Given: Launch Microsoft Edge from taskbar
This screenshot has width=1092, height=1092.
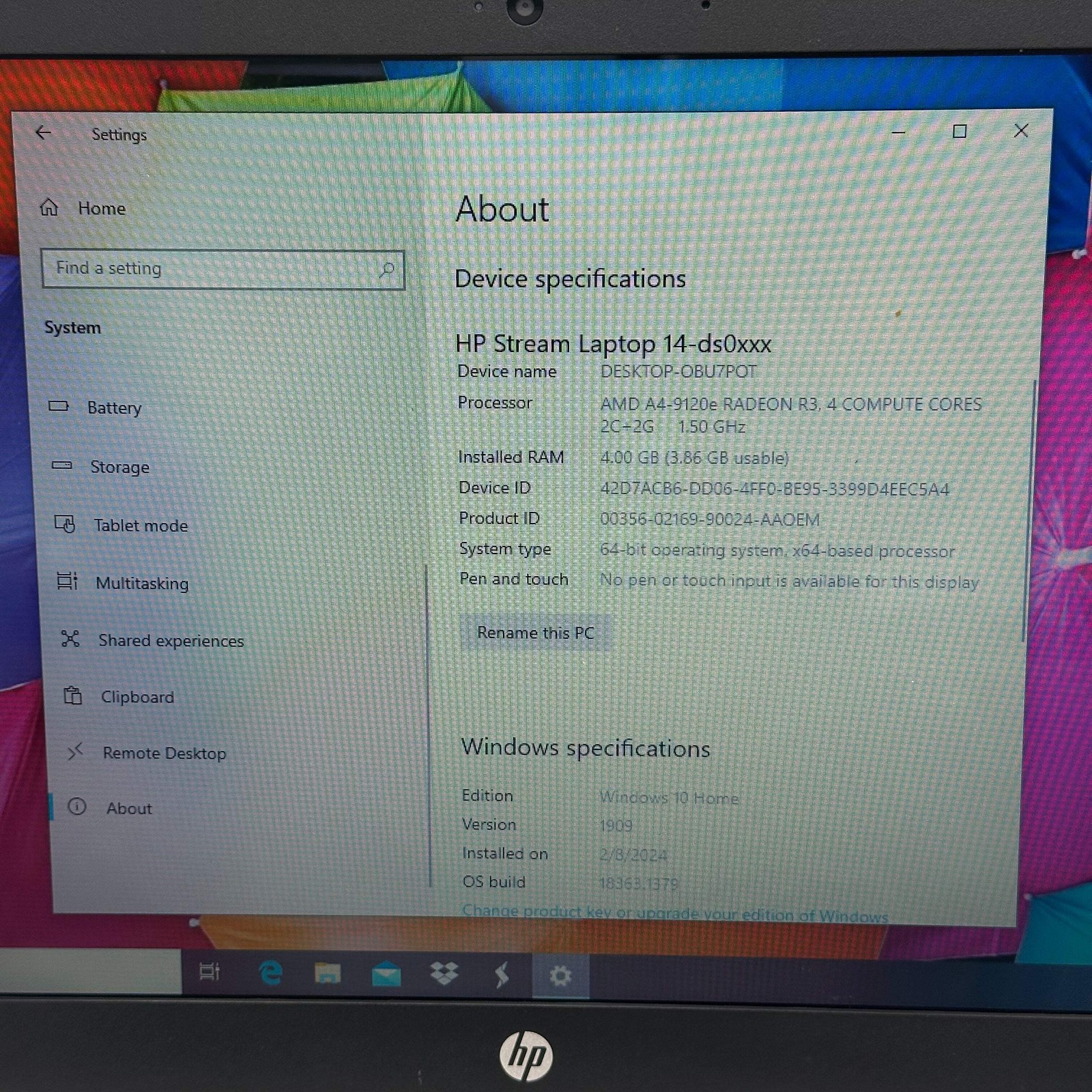Looking at the screenshot, I should 271,973.
